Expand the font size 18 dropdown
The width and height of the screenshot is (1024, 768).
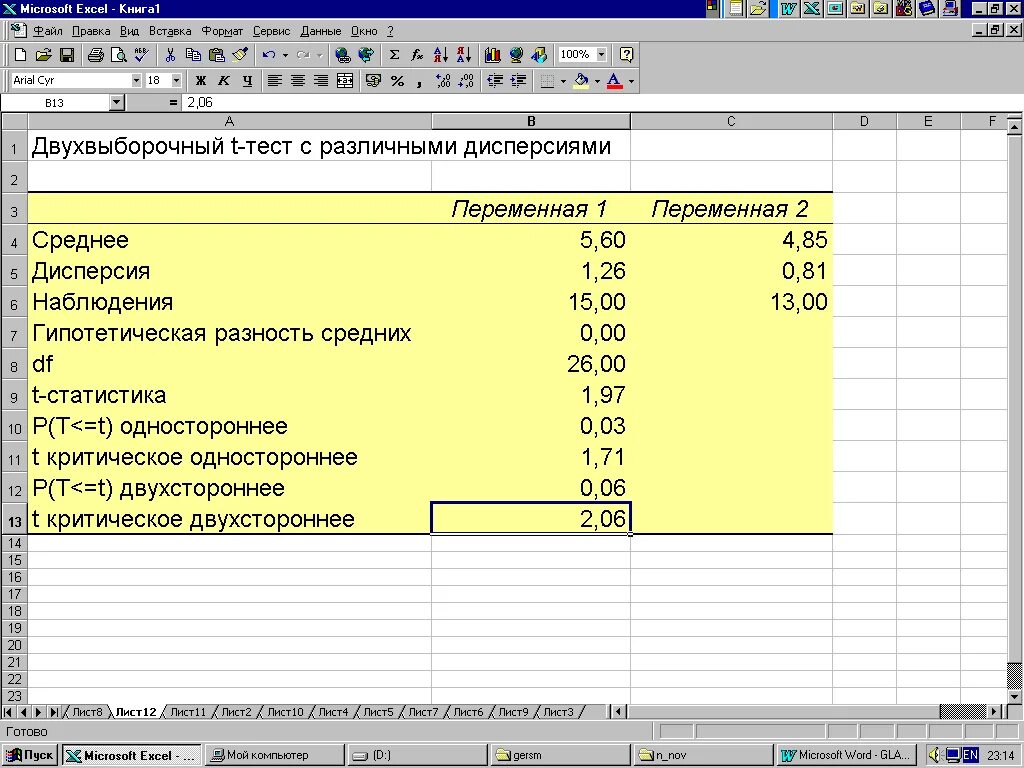click(176, 80)
